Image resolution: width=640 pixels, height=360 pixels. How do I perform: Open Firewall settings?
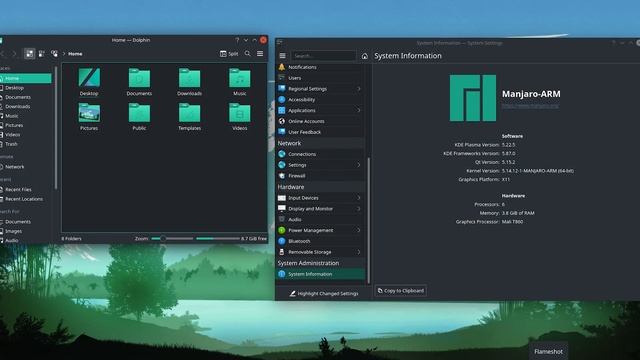(320, 176)
